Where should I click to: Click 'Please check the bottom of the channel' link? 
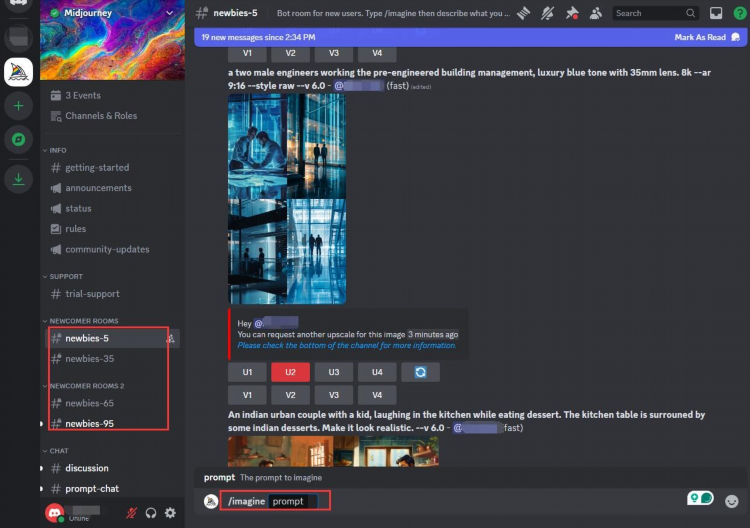pos(347,345)
